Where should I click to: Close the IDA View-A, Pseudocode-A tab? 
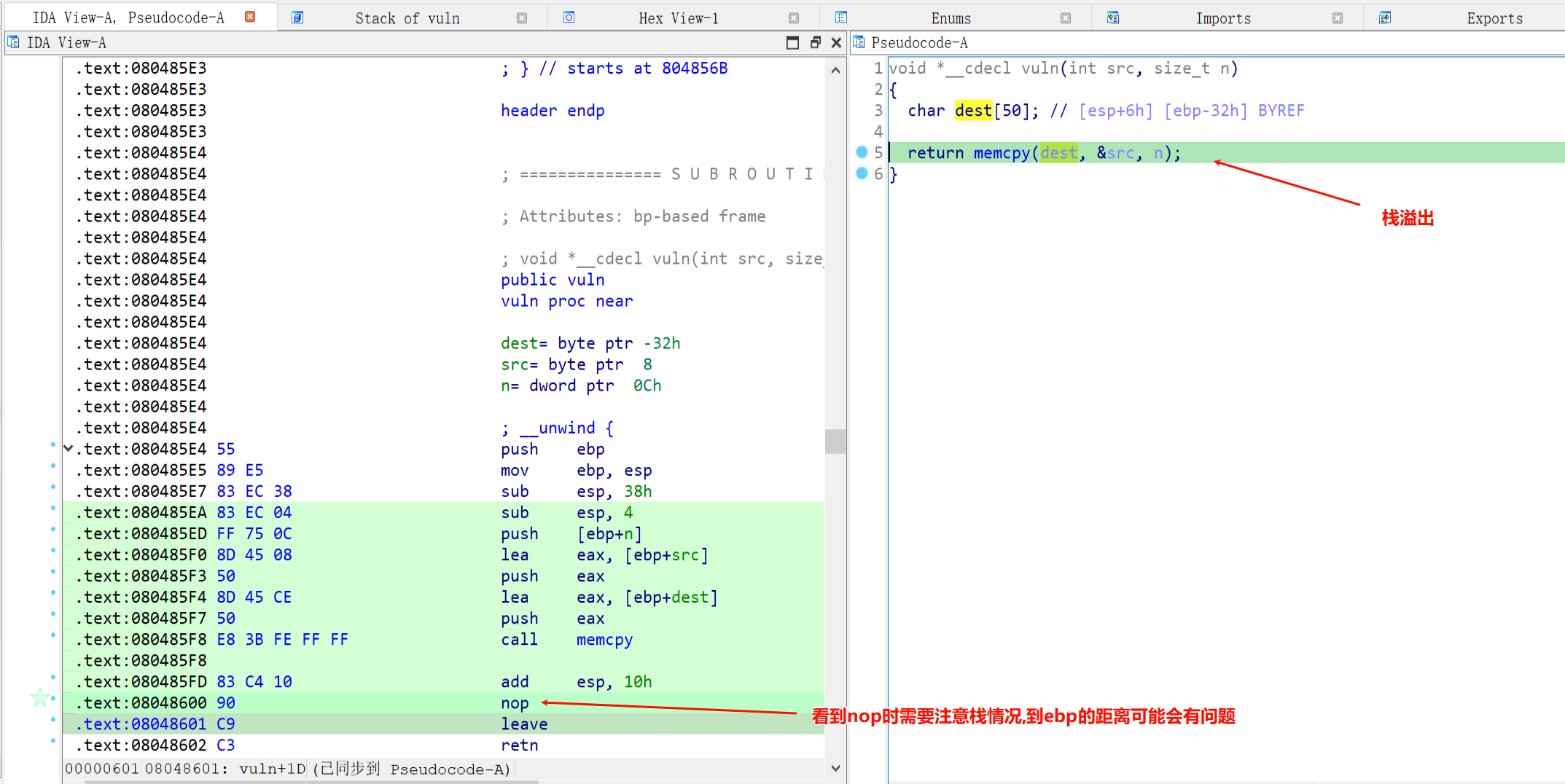pos(250,17)
